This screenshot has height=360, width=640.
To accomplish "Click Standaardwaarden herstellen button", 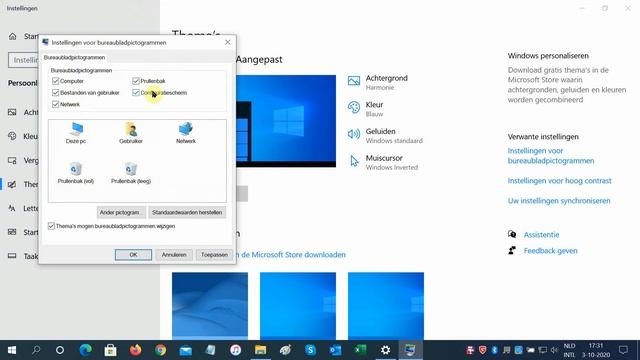I will click(x=187, y=212).
